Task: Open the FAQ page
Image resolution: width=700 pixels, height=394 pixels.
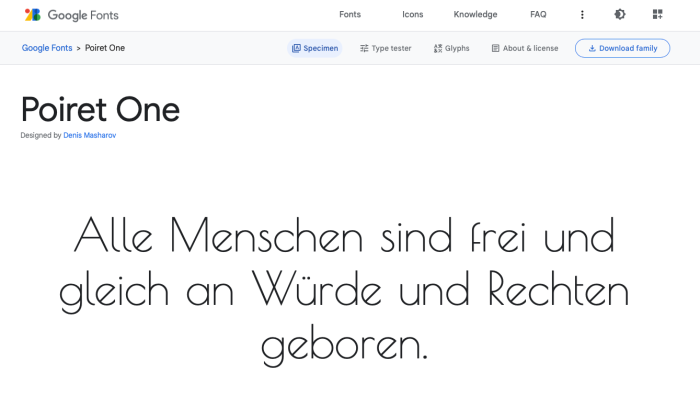Action: coord(538,14)
